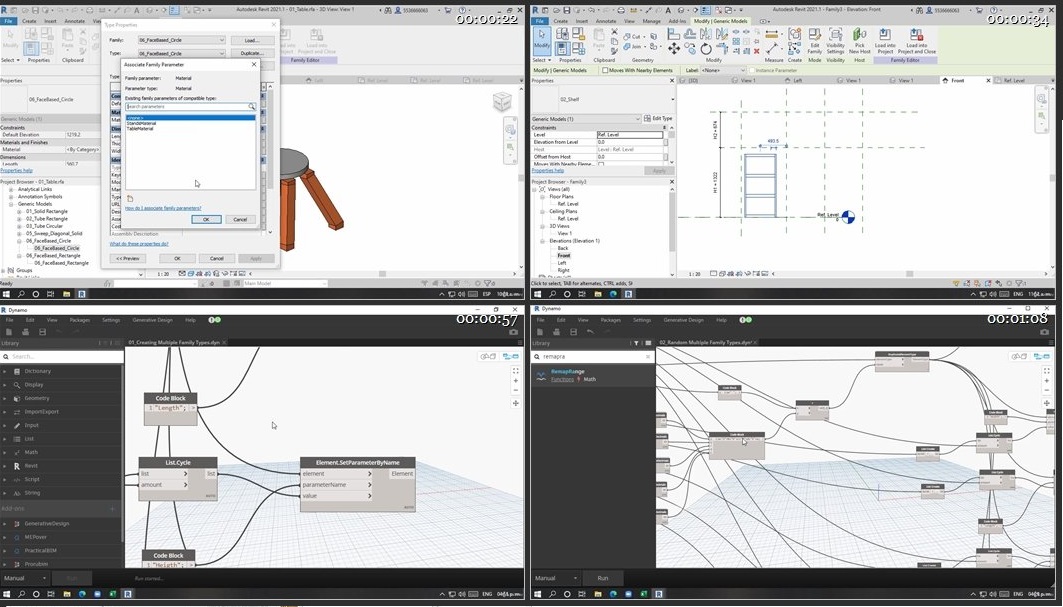
Task: Open Manage ribbon tab in top-right Revit
Action: (x=651, y=21)
